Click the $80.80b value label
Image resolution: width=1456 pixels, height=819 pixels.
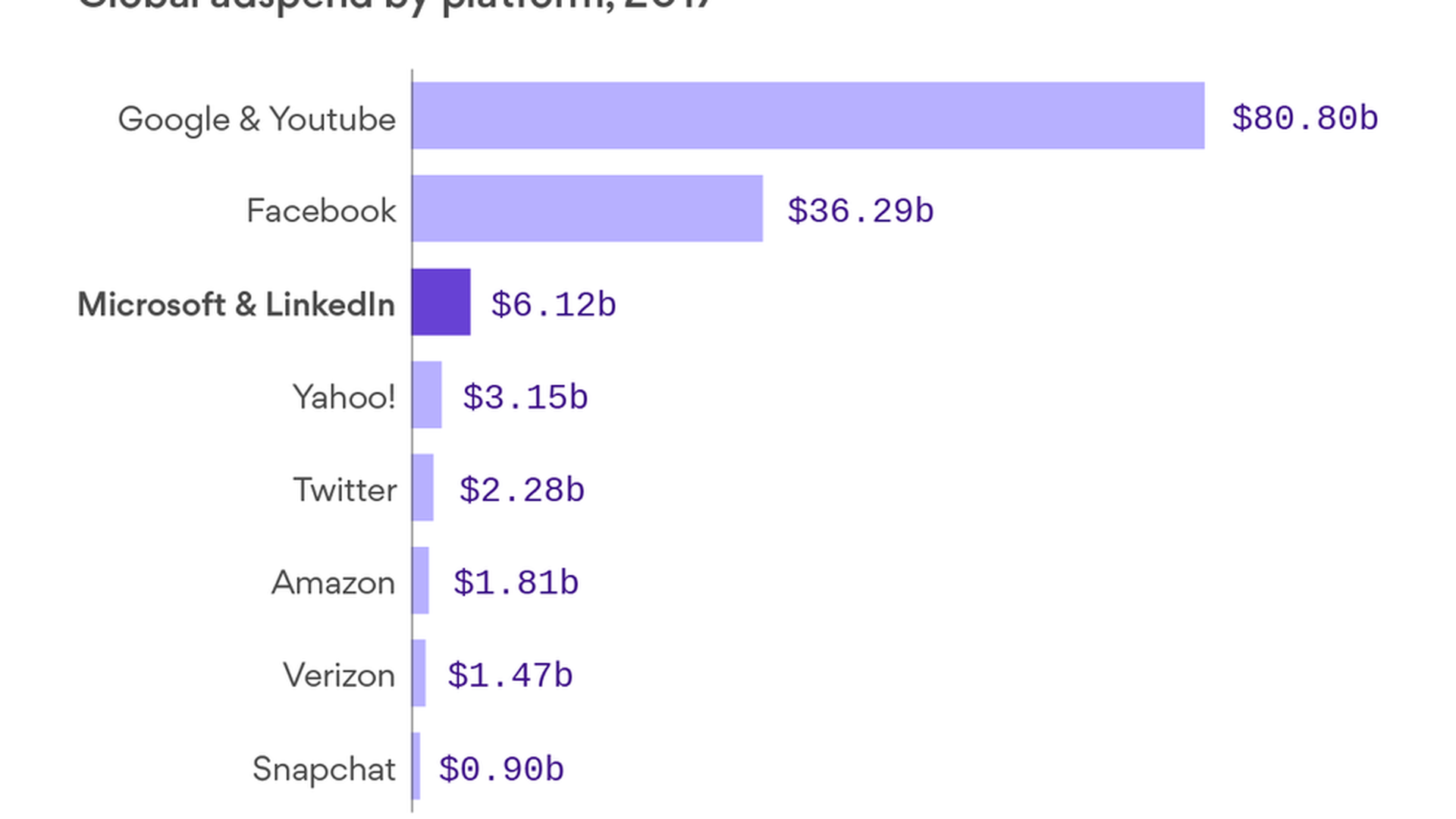pos(1304,118)
